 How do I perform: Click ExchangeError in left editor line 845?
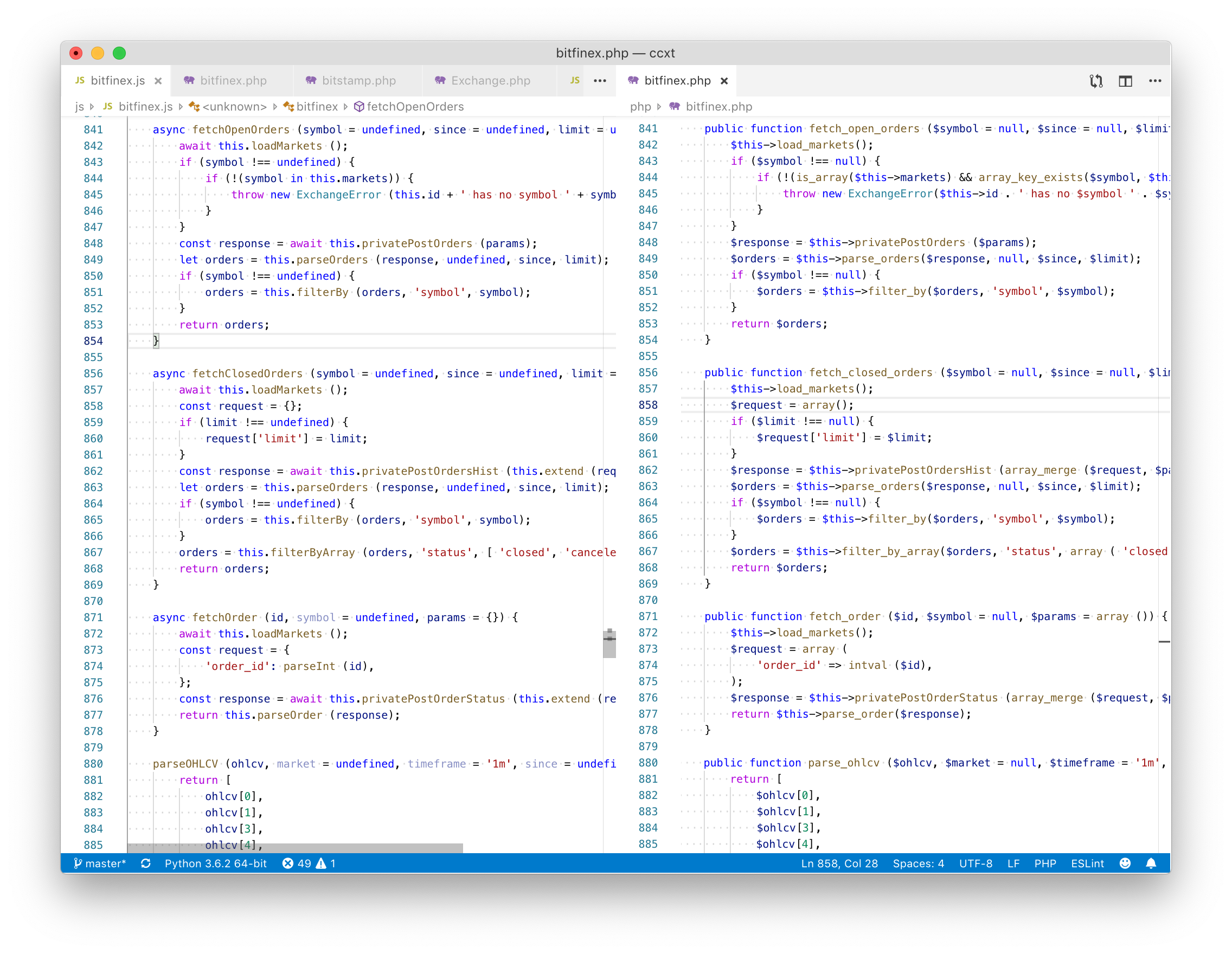click(x=338, y=195)
